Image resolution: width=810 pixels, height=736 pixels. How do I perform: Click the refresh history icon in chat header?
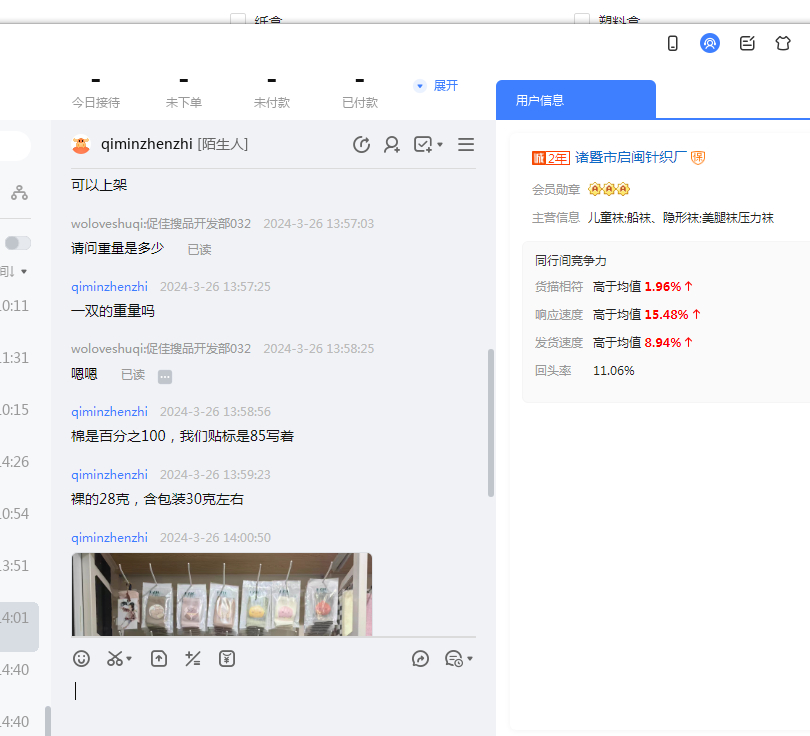(362, 145)
